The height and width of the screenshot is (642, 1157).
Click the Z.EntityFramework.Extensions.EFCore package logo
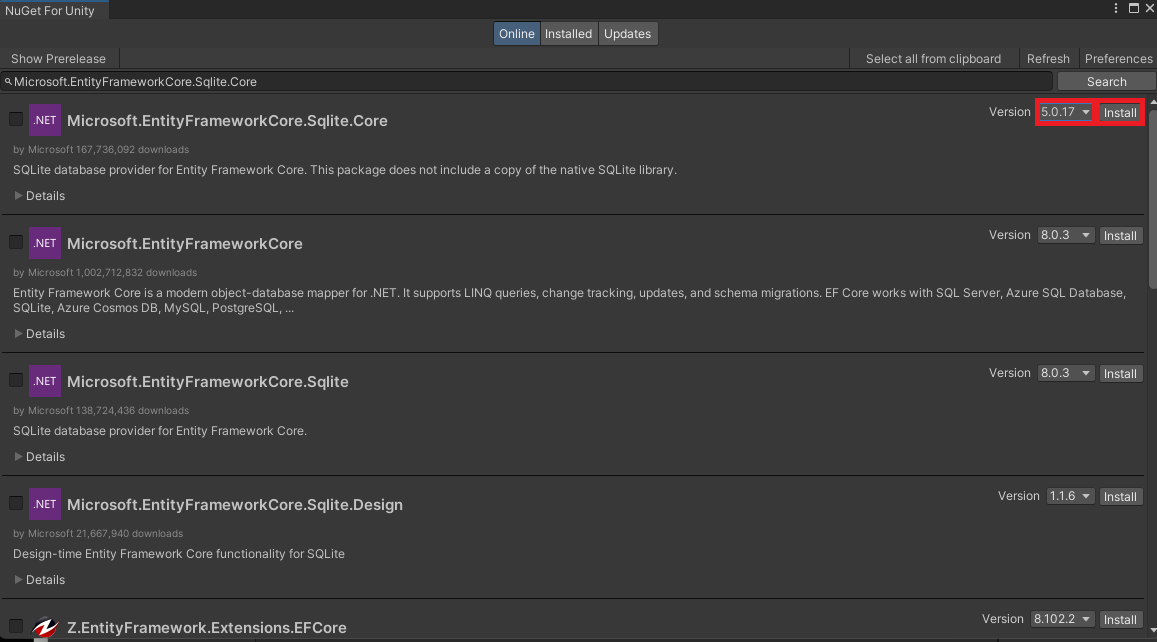click(45, 627)
